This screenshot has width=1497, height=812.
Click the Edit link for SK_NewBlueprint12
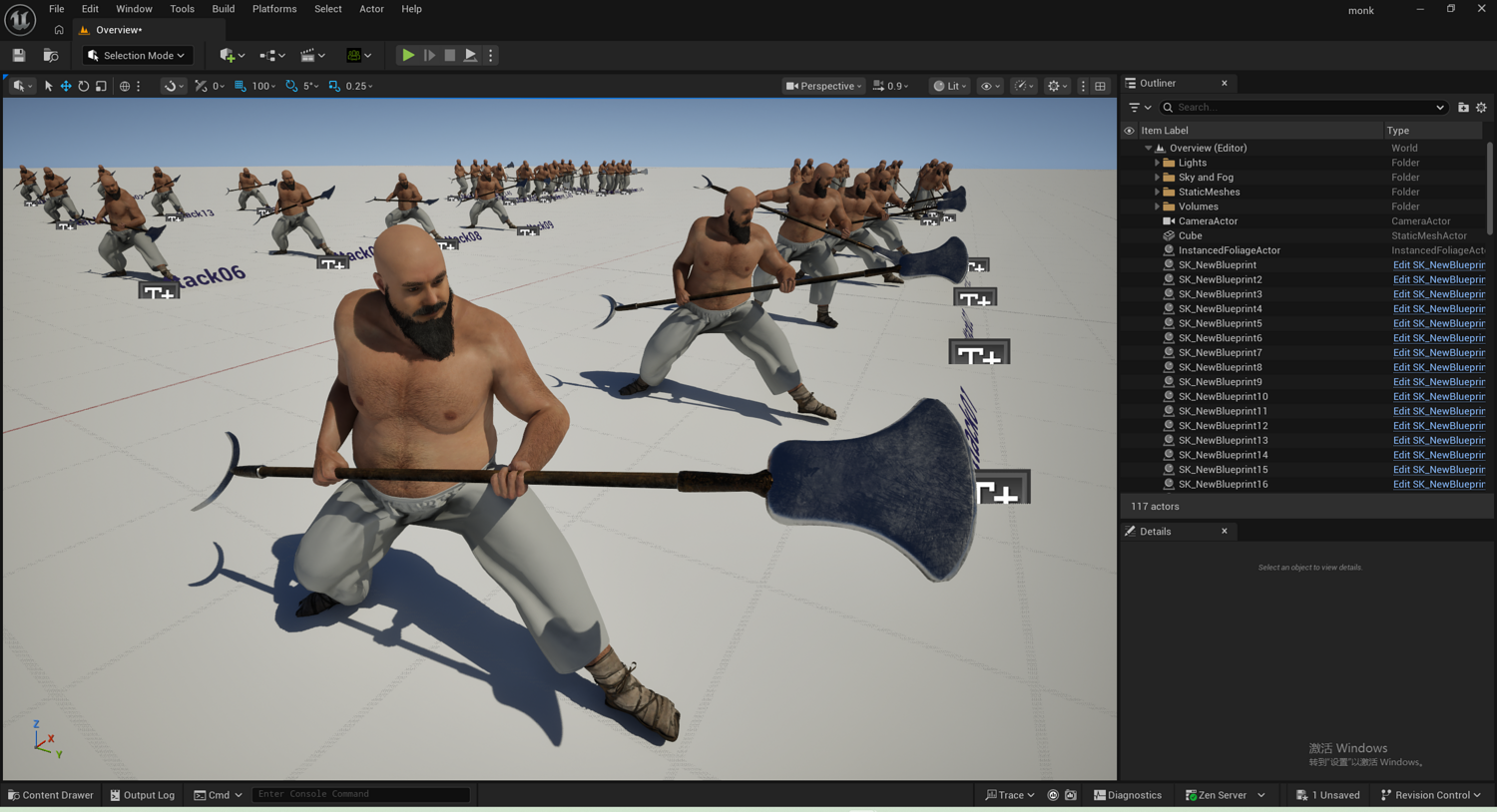tap(1439, 426)
